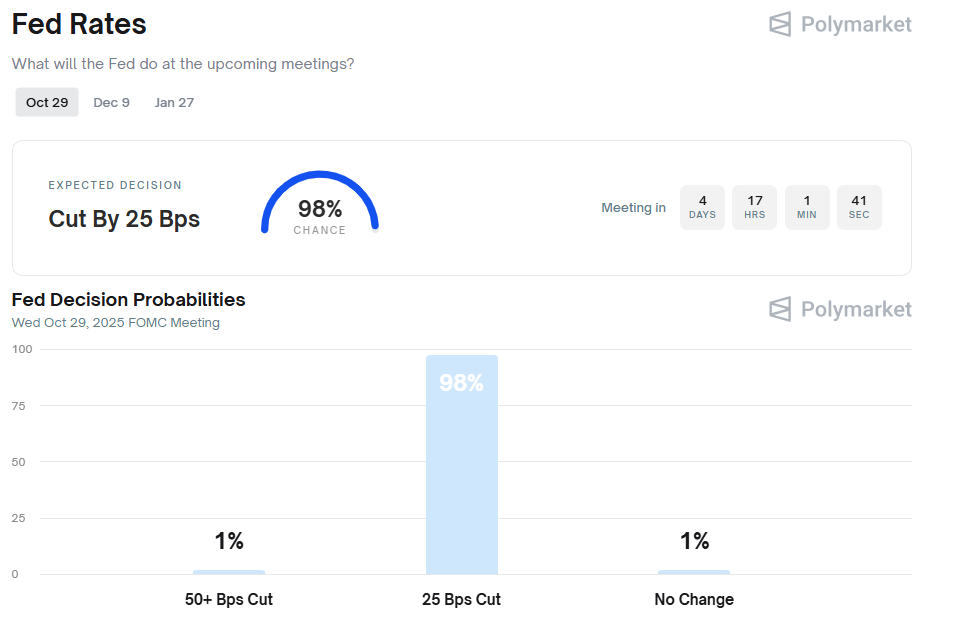This screenshot has width=960, height=618.
Task: Click the Polymarket logo icon at top
Action: pyautogui.click(x=780, y=24)
